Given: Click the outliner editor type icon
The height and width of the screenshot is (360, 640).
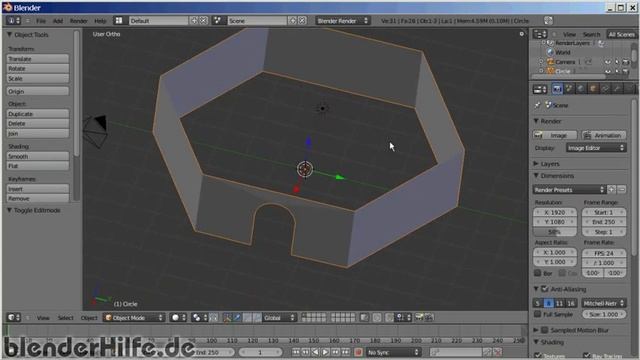Looking at the screenshot, I should [x=540, y=34].
